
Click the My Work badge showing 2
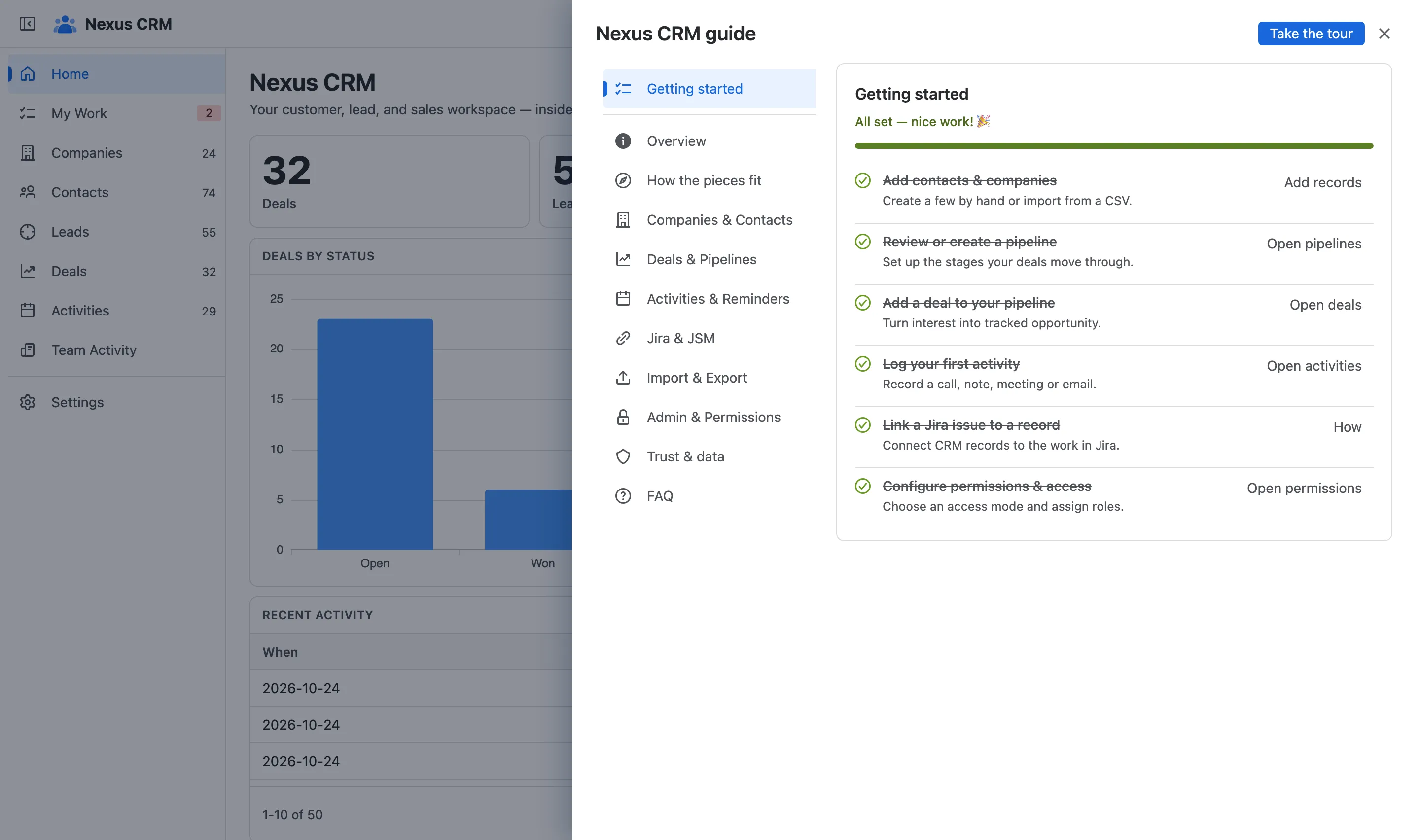(x=209, y=113)
